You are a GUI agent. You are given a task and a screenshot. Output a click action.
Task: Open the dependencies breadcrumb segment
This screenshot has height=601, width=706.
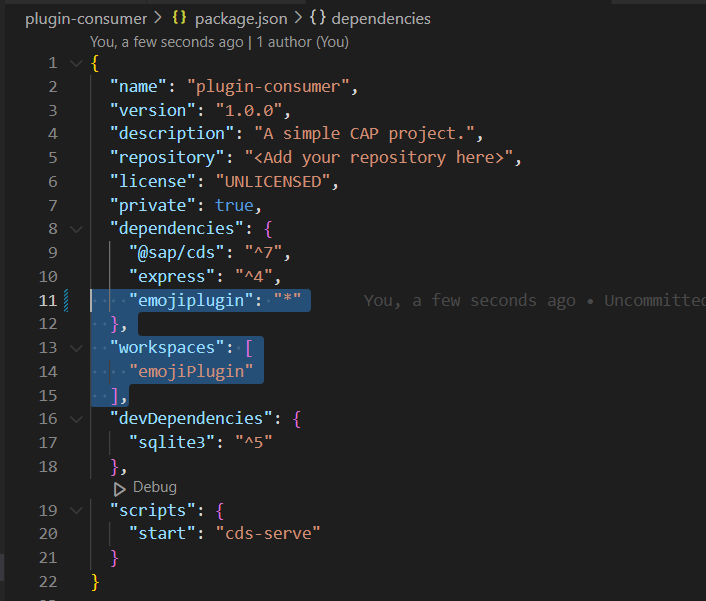(381, 19)
